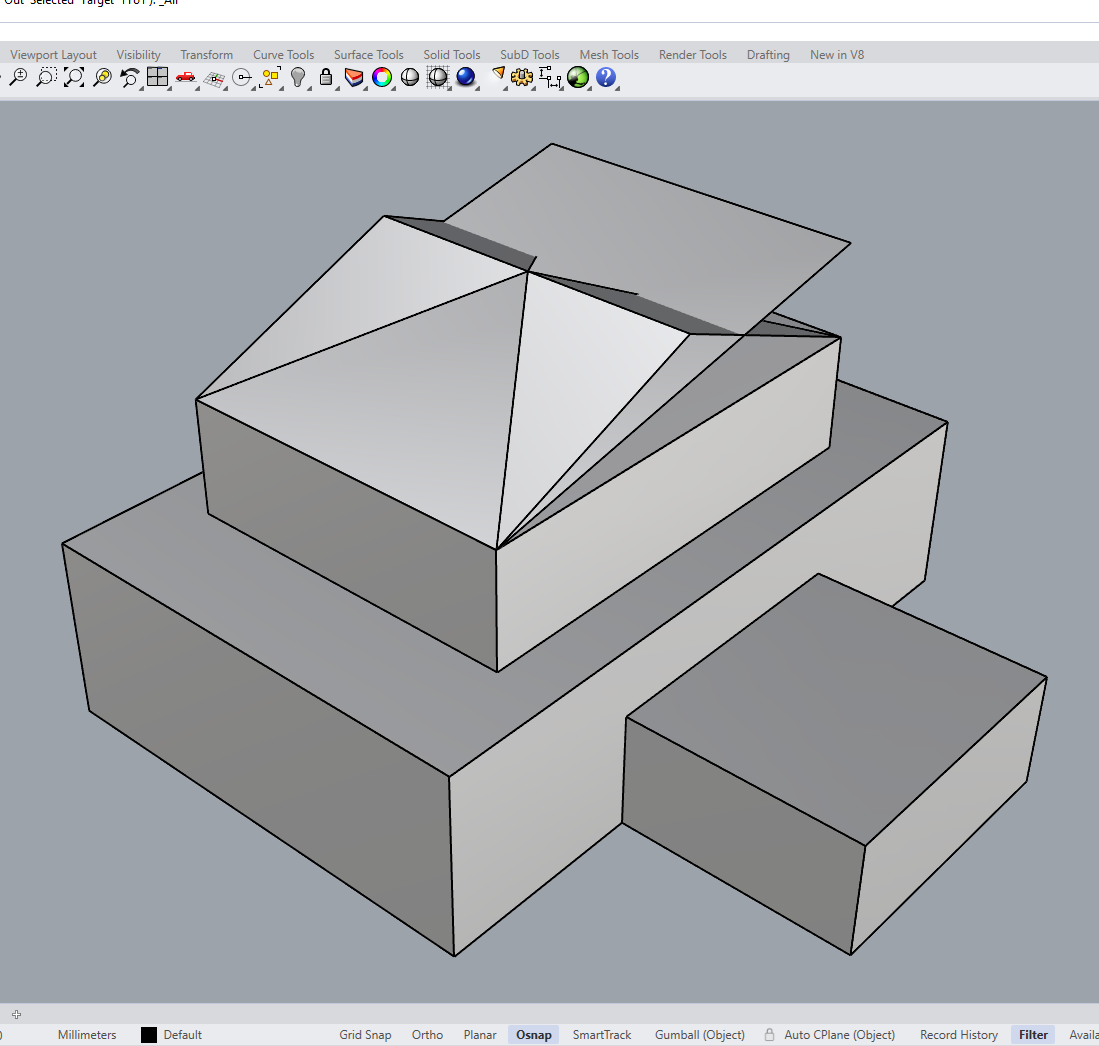The width and height of the screenshot is (1099, 1046).
Task: Click the blue sphere render icon
Action: tap(465, 77)
